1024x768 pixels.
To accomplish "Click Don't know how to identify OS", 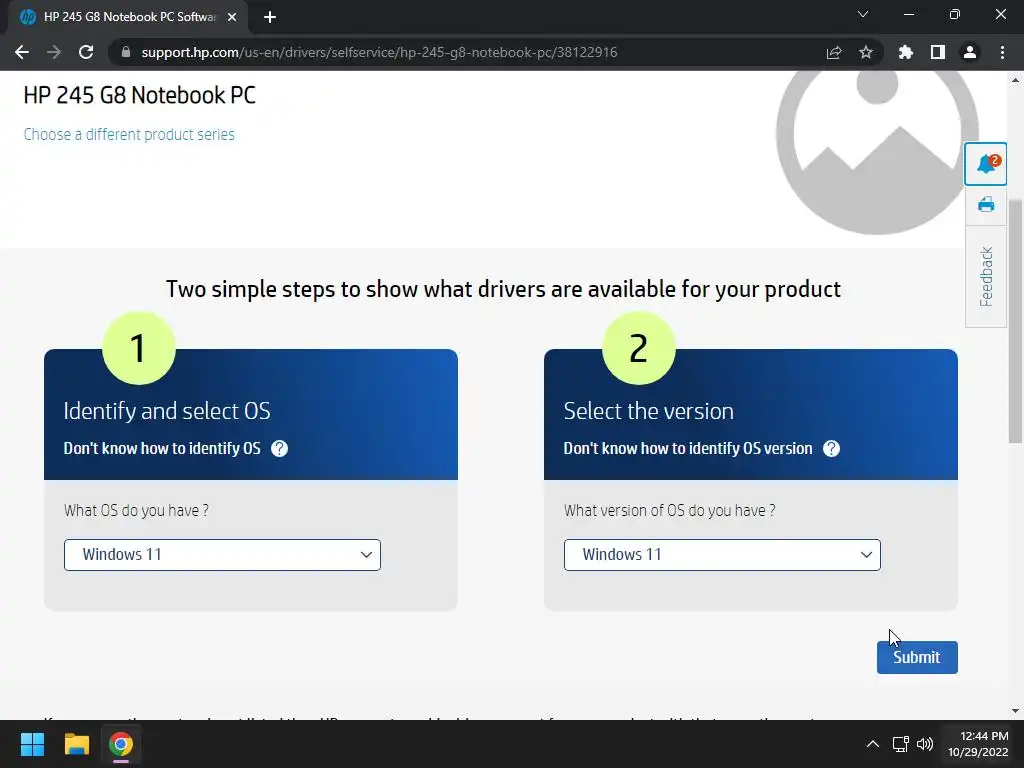I will point(162,449).
